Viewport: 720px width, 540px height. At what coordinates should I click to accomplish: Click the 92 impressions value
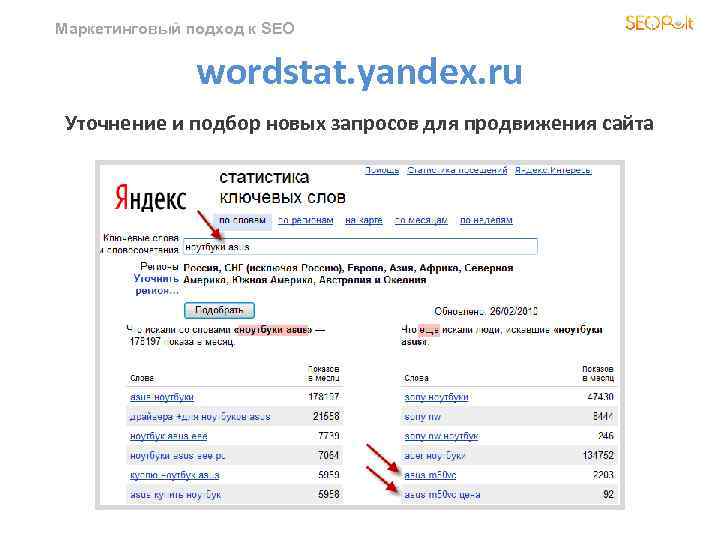click(x=608, y=495)
